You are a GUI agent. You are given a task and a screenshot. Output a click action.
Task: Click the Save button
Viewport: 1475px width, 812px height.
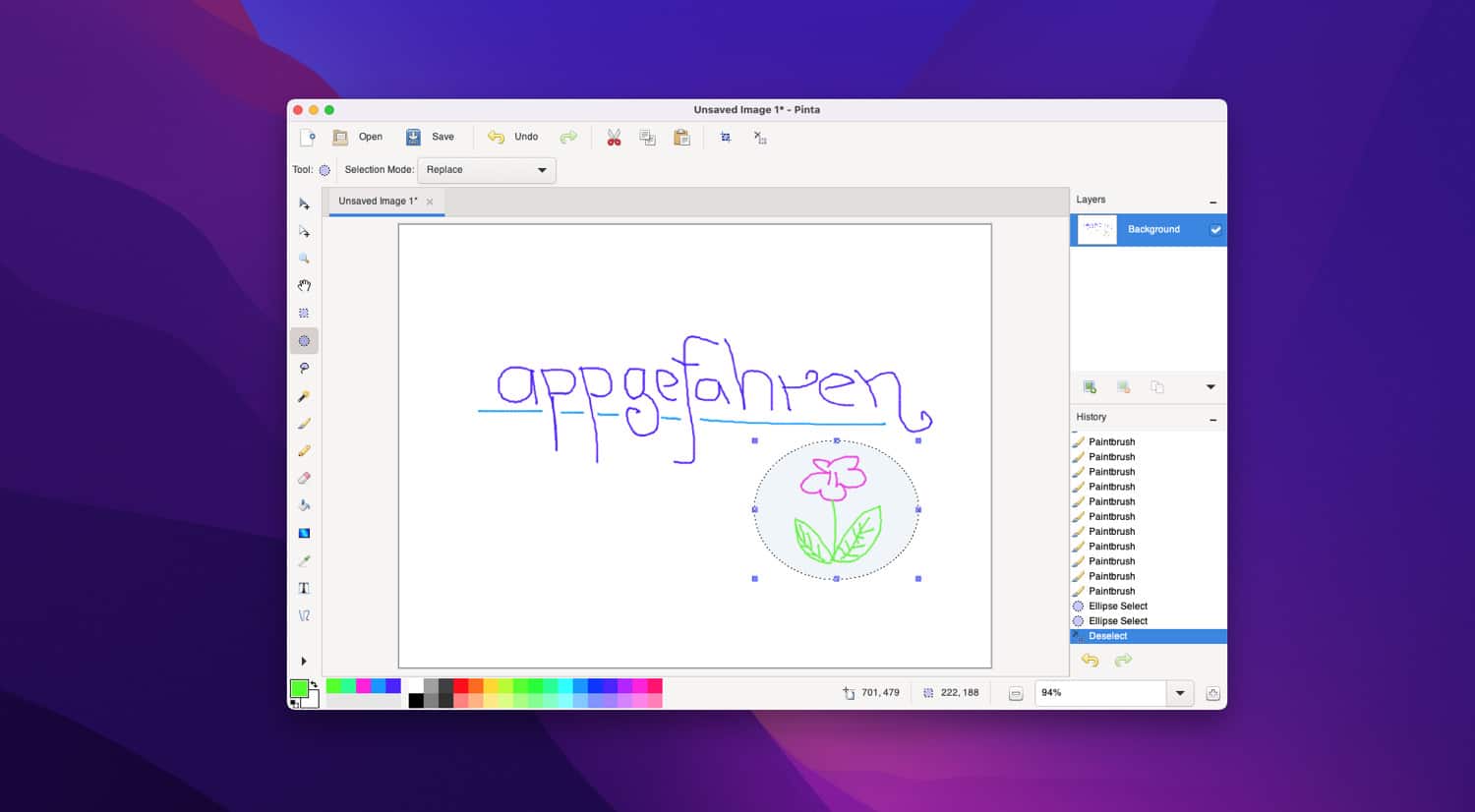(431, 138)
